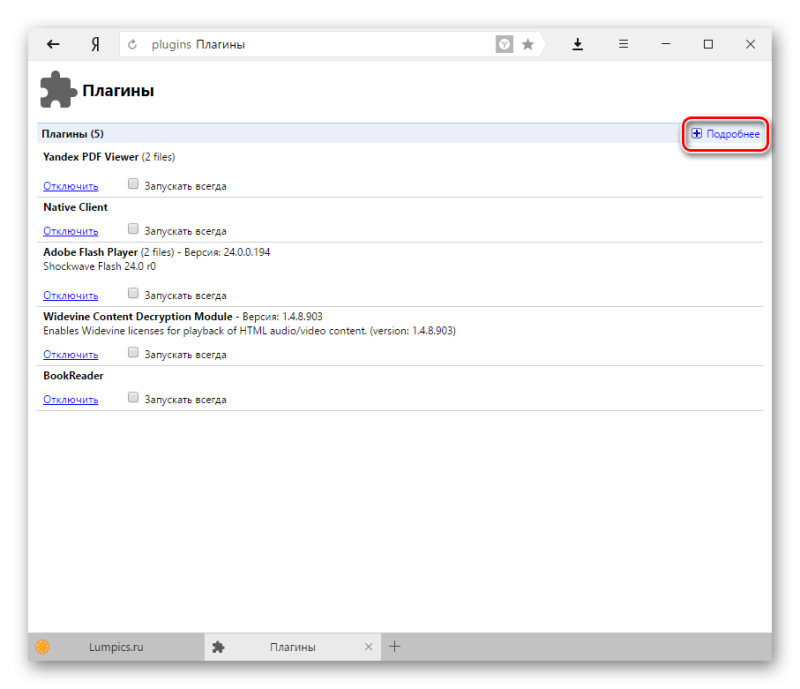Close the browser window

click(x=751, y=44)
